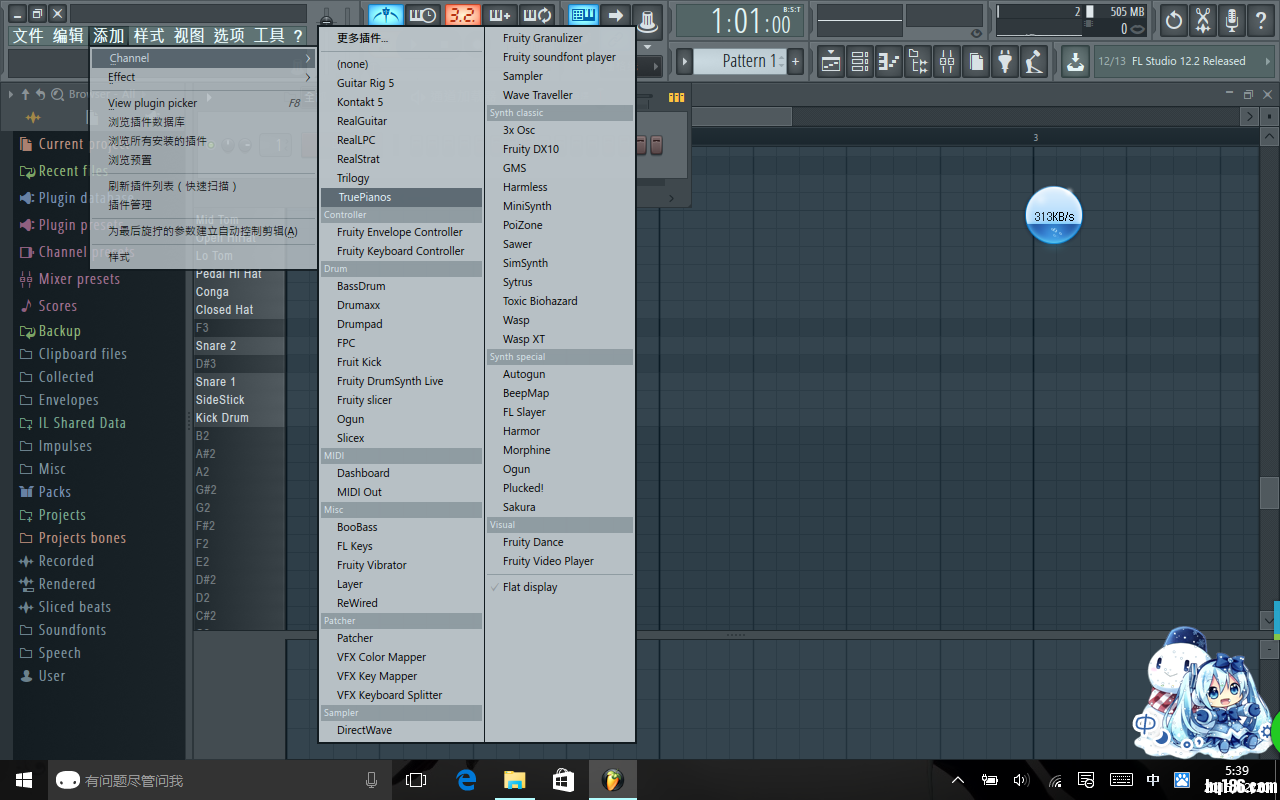Open undo history circular arrow icon
This screenshot has height=800, width=1280.
pyautogui.click(x=1174, y=19)
